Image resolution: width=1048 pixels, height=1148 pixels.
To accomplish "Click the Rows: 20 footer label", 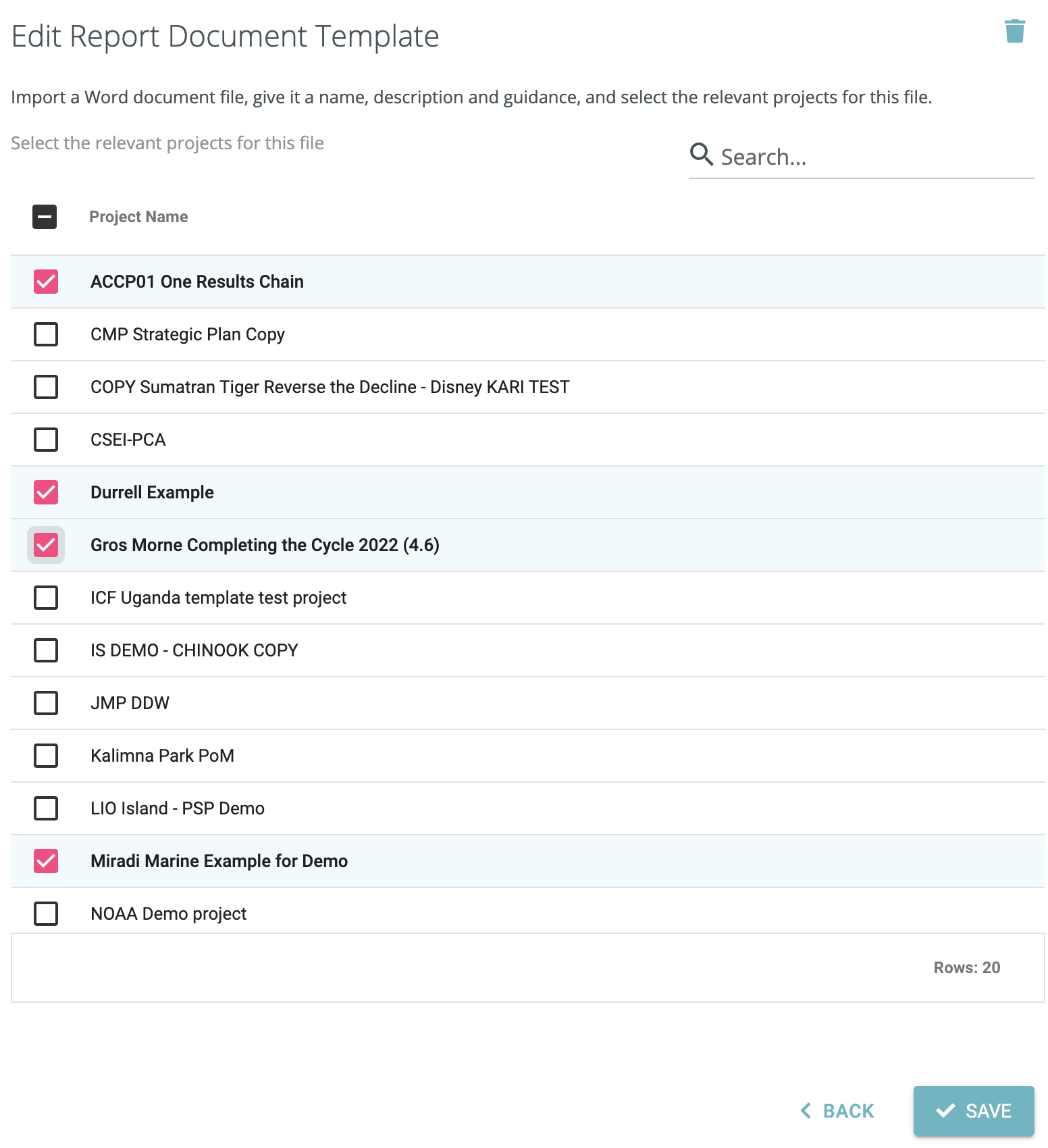I will click(966, 967).
